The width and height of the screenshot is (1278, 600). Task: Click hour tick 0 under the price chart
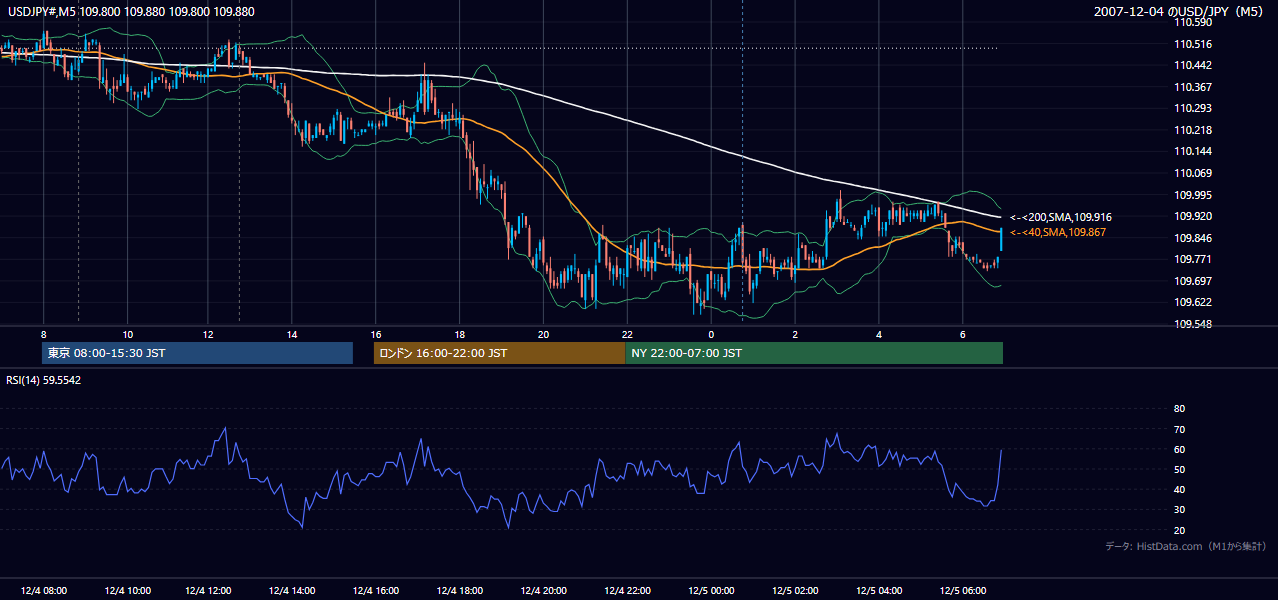pyautogui.click(x=711, y=334)
